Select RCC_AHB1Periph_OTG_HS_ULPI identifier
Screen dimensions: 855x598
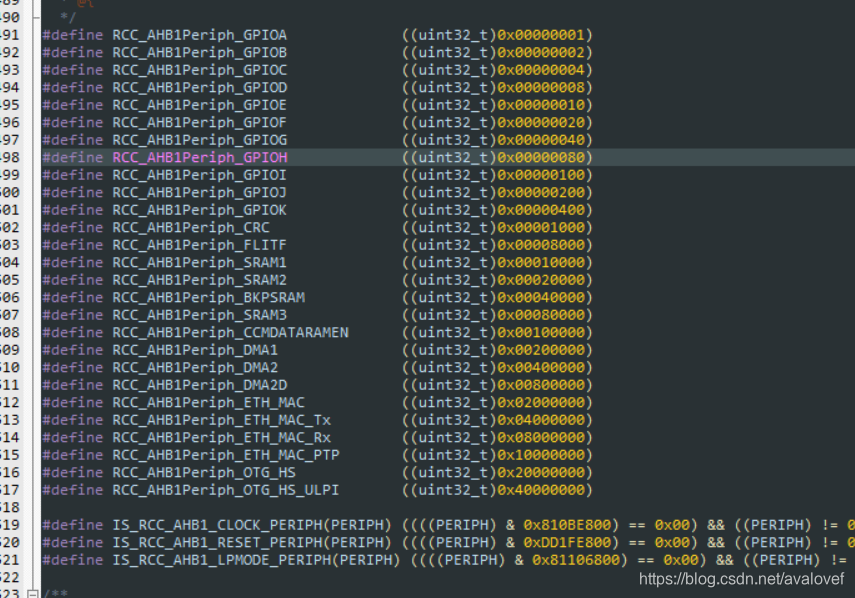click(226, 490)
